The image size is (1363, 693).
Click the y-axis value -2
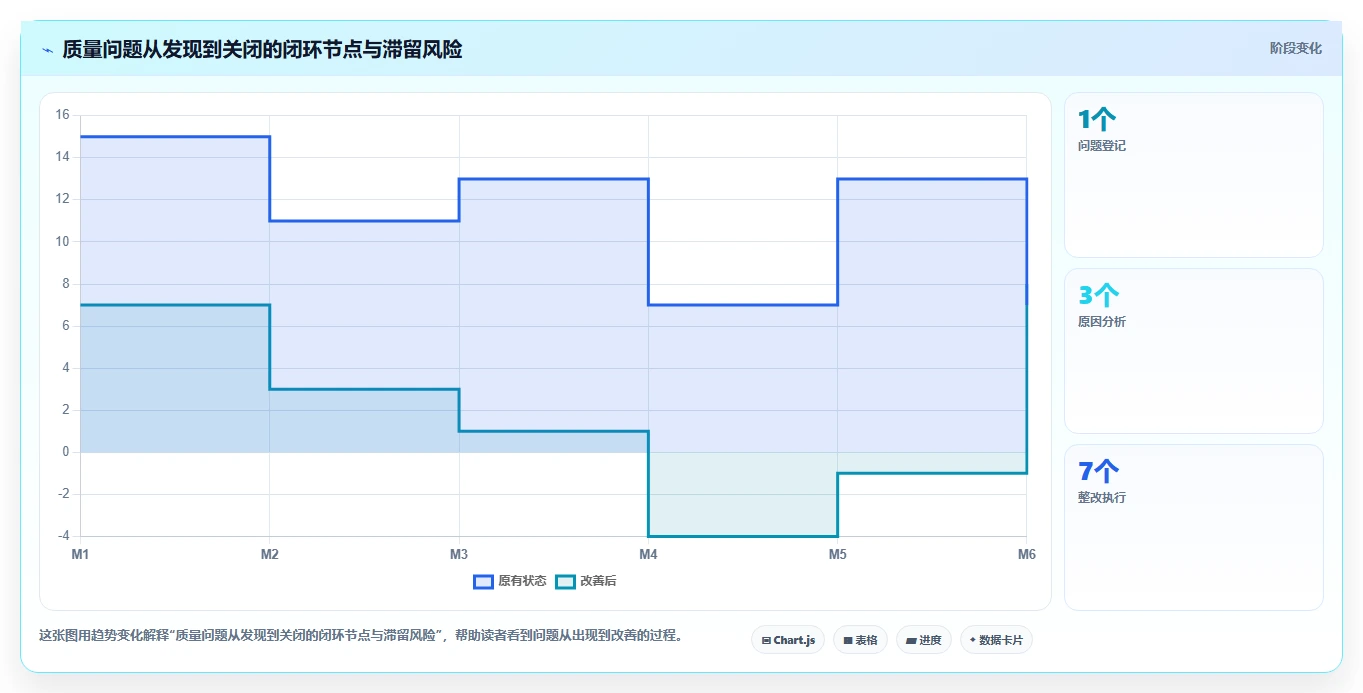coord(63,494)
